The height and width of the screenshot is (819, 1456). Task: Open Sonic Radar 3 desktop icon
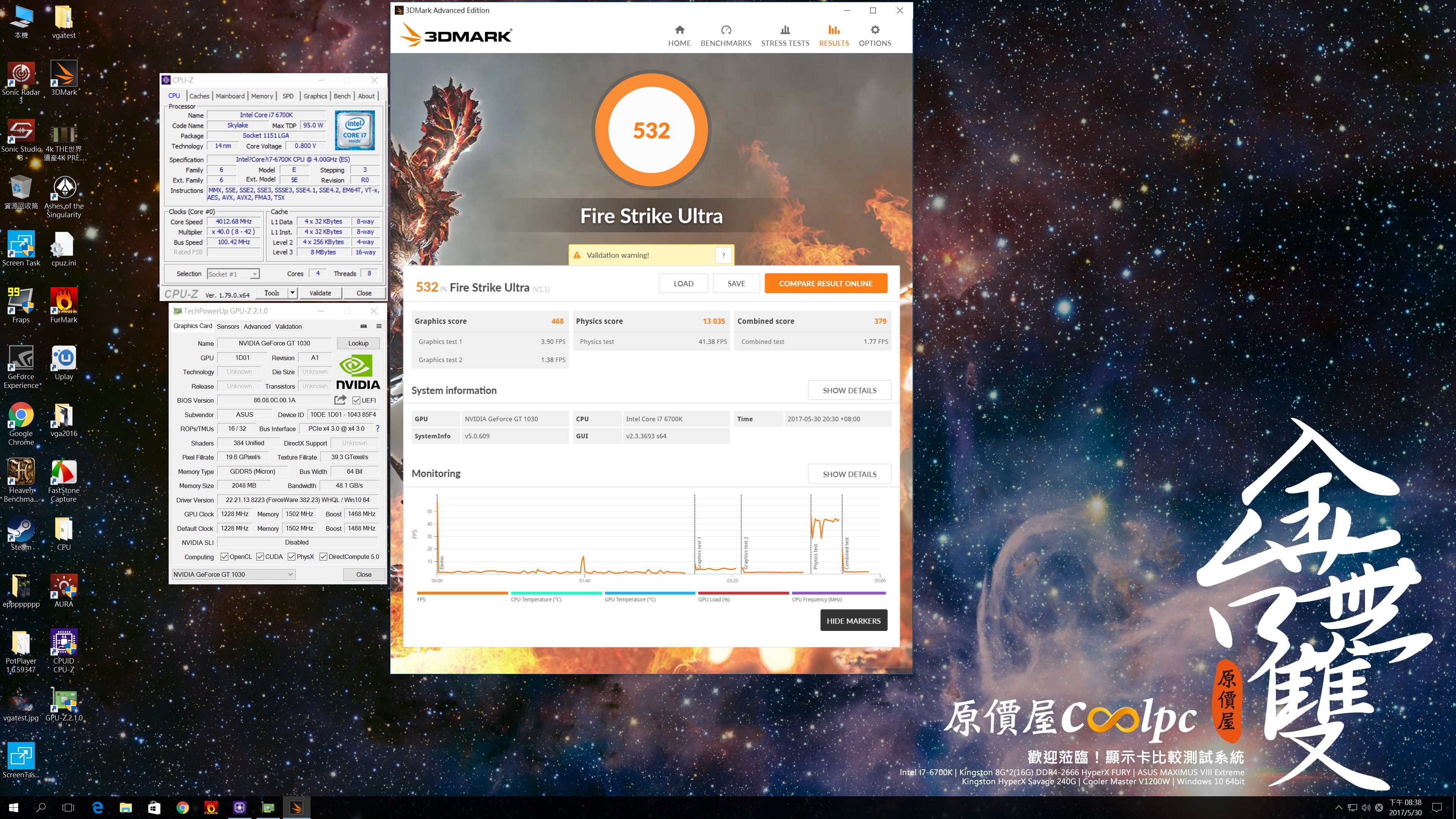21,83
